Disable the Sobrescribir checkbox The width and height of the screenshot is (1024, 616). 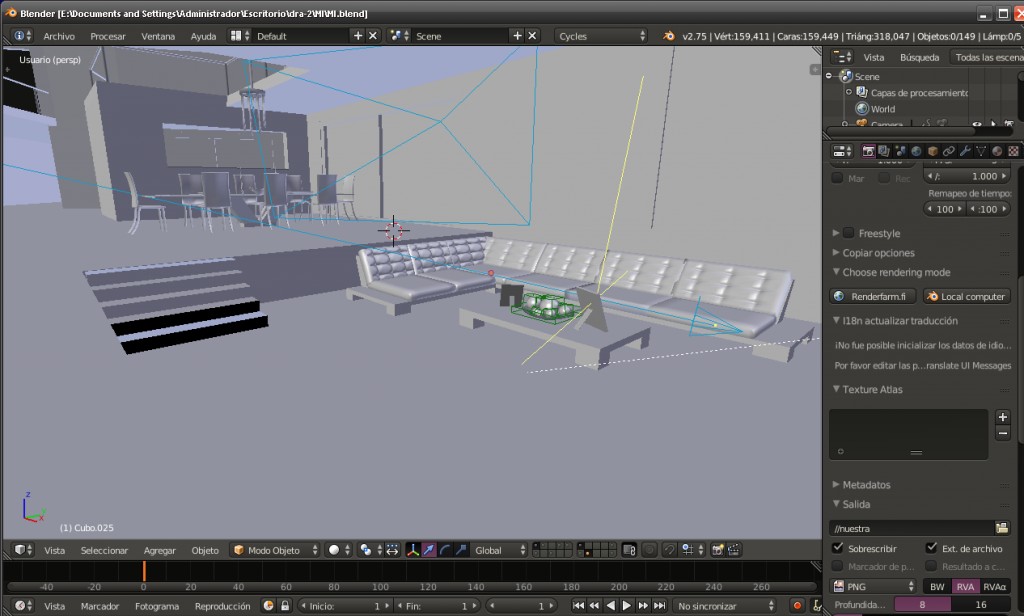click(x=838, y=548)
